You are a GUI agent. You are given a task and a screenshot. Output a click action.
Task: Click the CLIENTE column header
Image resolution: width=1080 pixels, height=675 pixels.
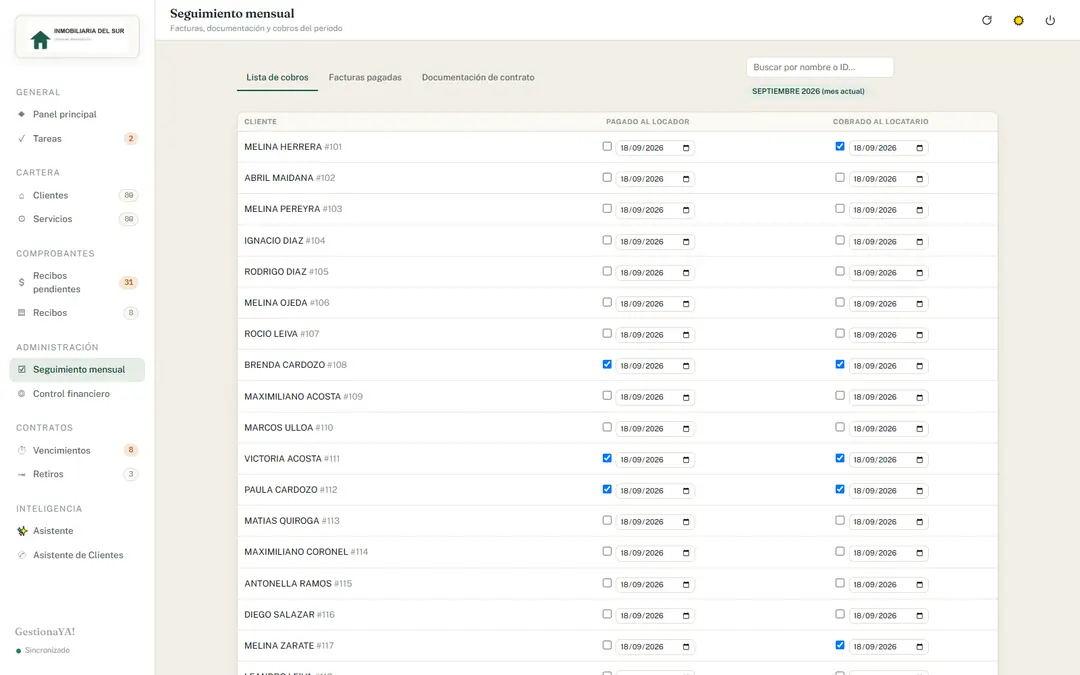click(260, 121)
